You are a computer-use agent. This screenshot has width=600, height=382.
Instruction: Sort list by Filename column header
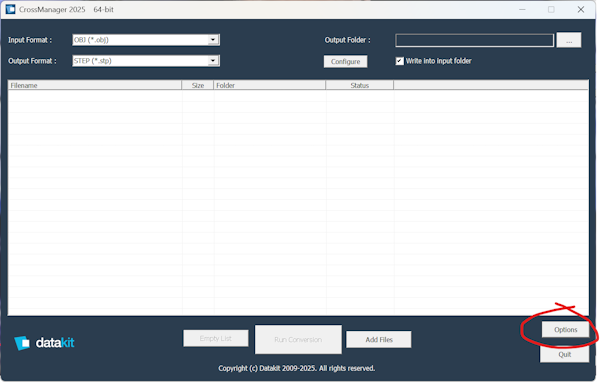95,85
